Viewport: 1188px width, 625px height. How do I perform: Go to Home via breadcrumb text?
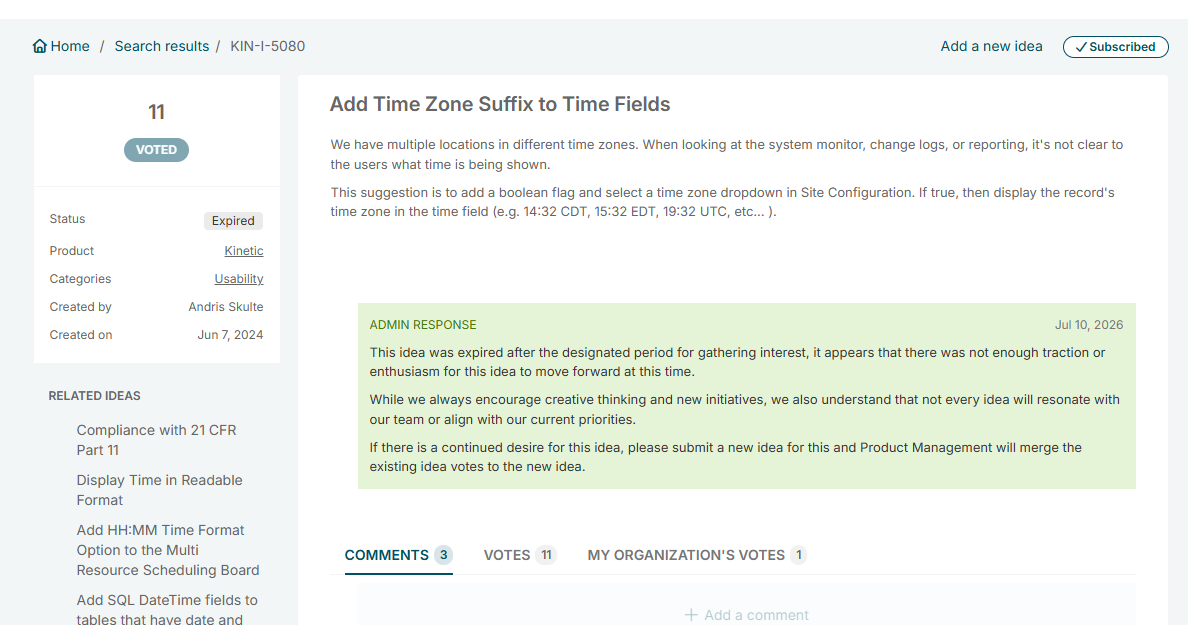click(x=70, y=46)
